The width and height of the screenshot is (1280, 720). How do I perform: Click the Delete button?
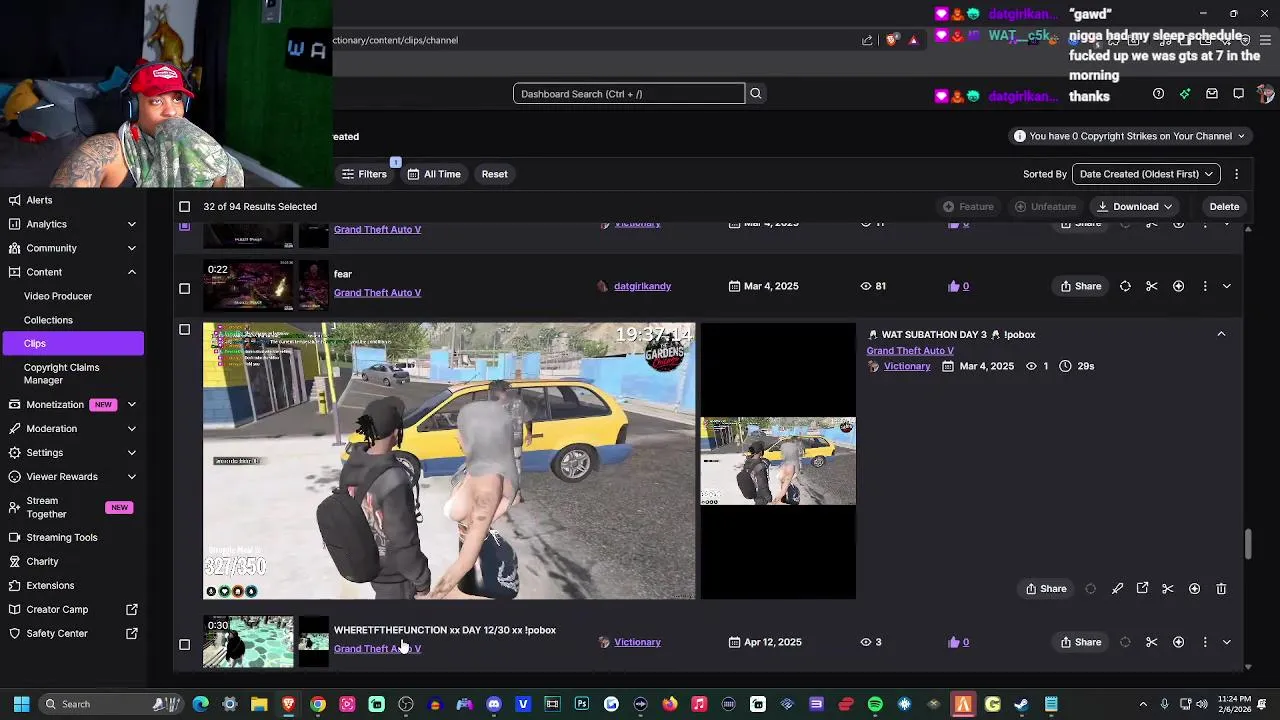tap(1224, 207)
